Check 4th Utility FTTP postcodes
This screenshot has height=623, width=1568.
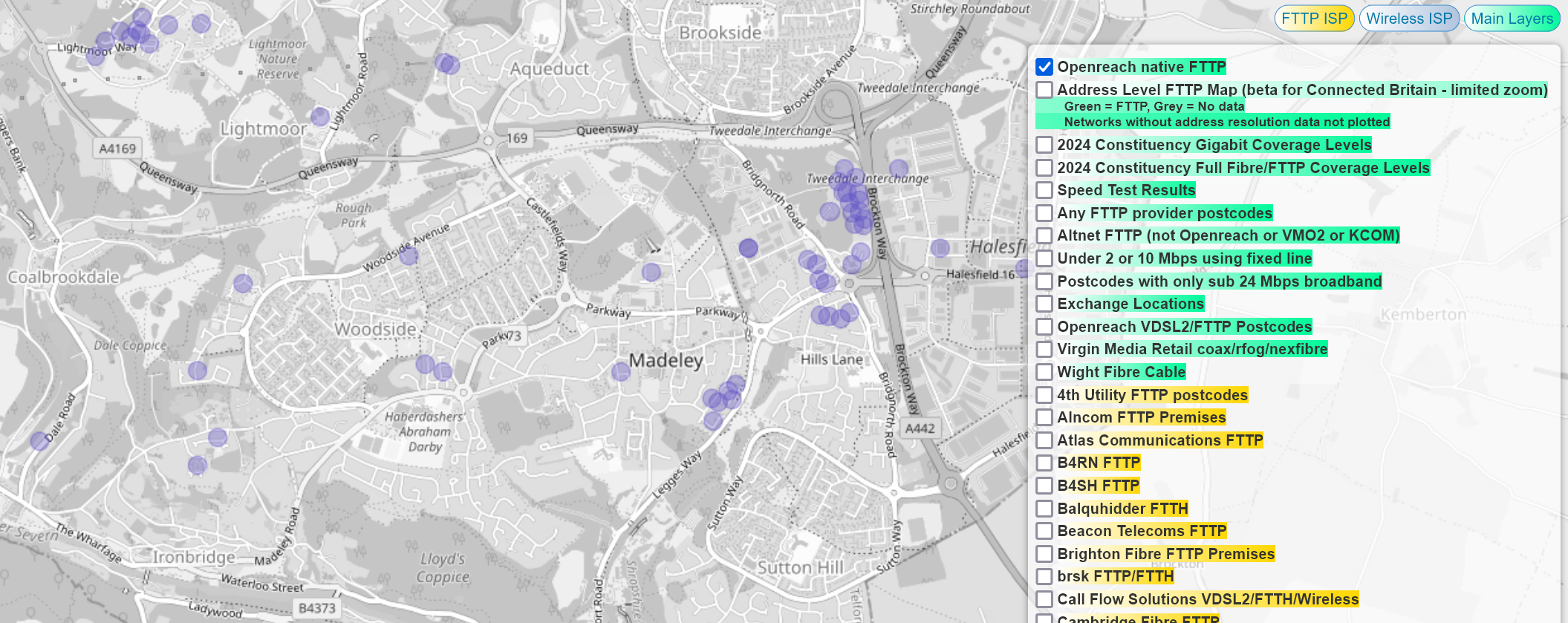pos(1044,395)
